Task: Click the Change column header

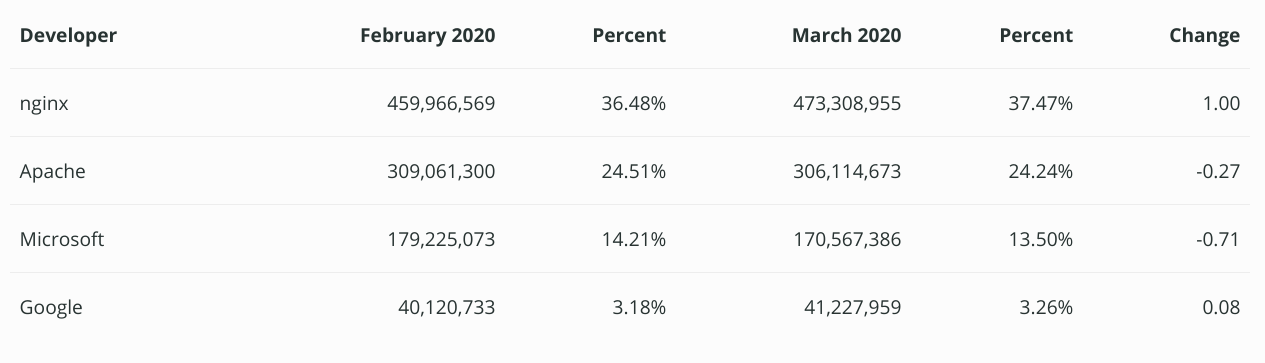Action: click(x=1204, y=35)
